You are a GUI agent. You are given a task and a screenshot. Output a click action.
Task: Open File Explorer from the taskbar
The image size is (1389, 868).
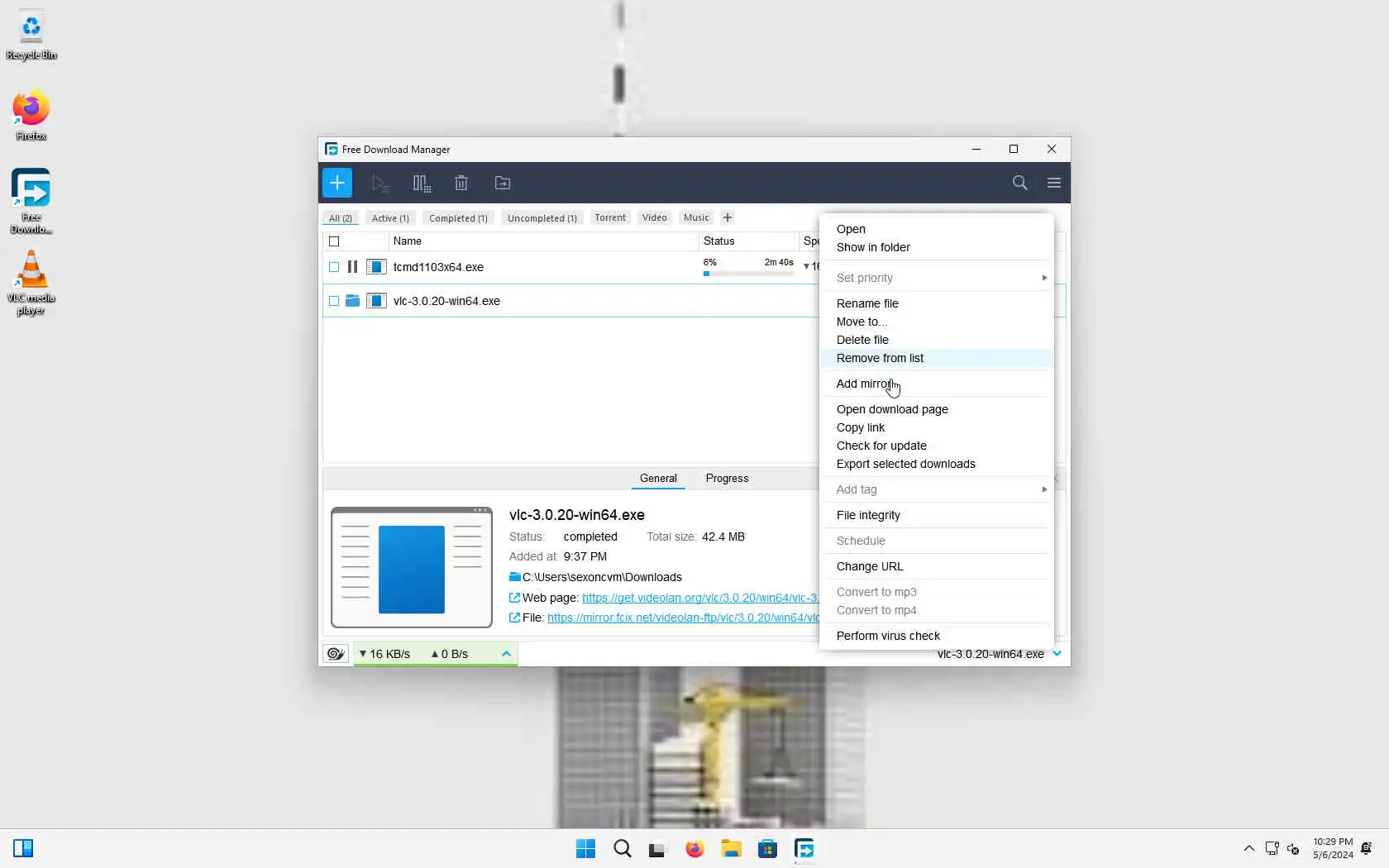click(x=731, y=849)
